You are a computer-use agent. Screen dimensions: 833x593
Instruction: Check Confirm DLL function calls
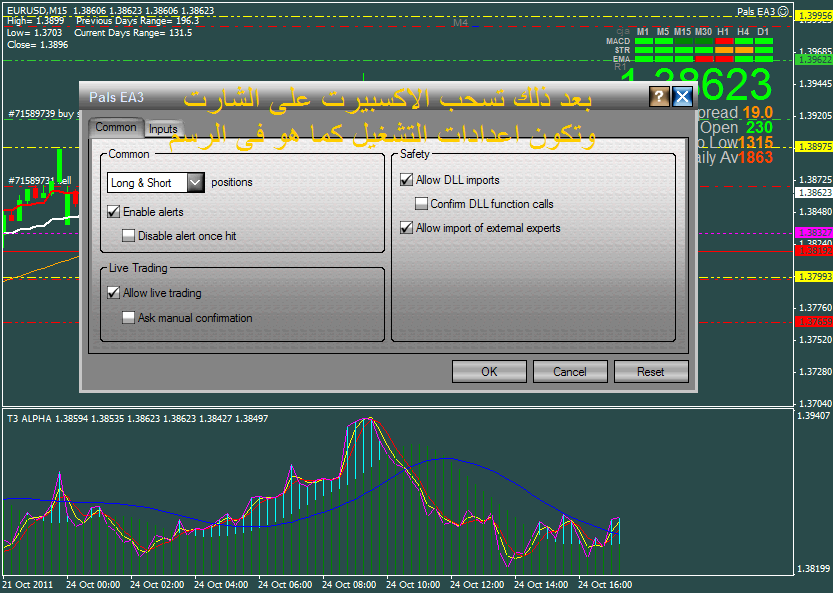(422, 204)
